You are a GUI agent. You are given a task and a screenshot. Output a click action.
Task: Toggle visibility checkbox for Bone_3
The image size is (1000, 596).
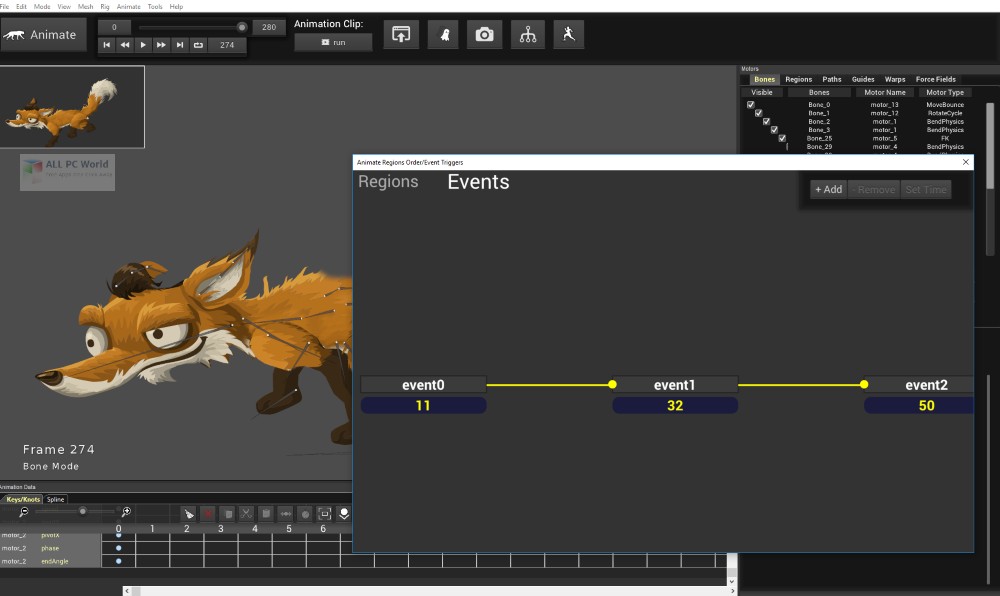coord(772,130)
